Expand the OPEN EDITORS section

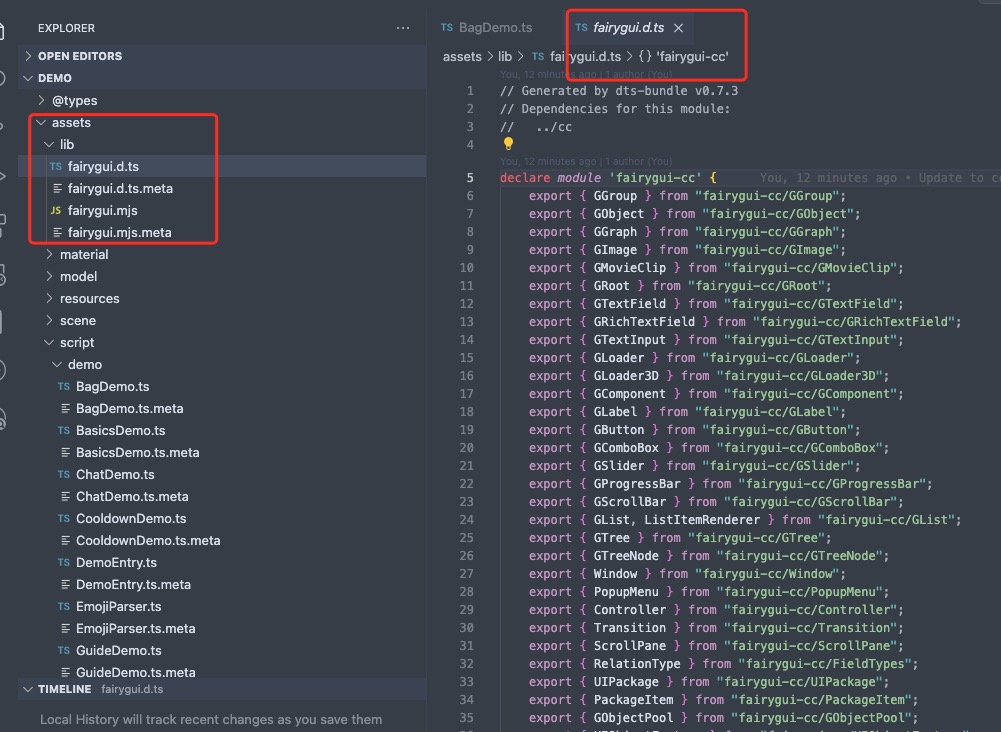coord(28,56)
